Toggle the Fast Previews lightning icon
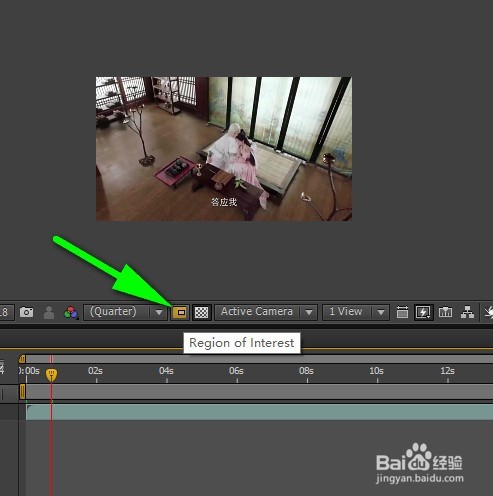The height and width of the screenshot is (496, 493). coord(424,313)
